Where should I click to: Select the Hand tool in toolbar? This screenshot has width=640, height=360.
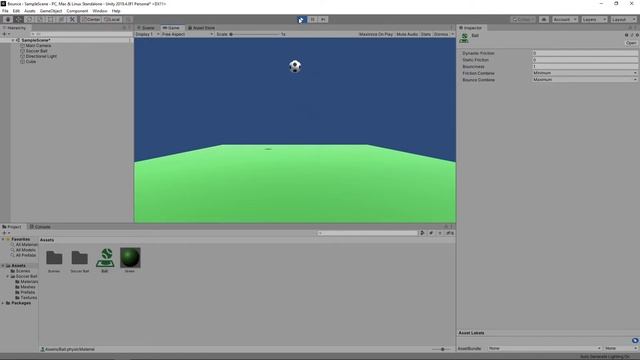8,19
